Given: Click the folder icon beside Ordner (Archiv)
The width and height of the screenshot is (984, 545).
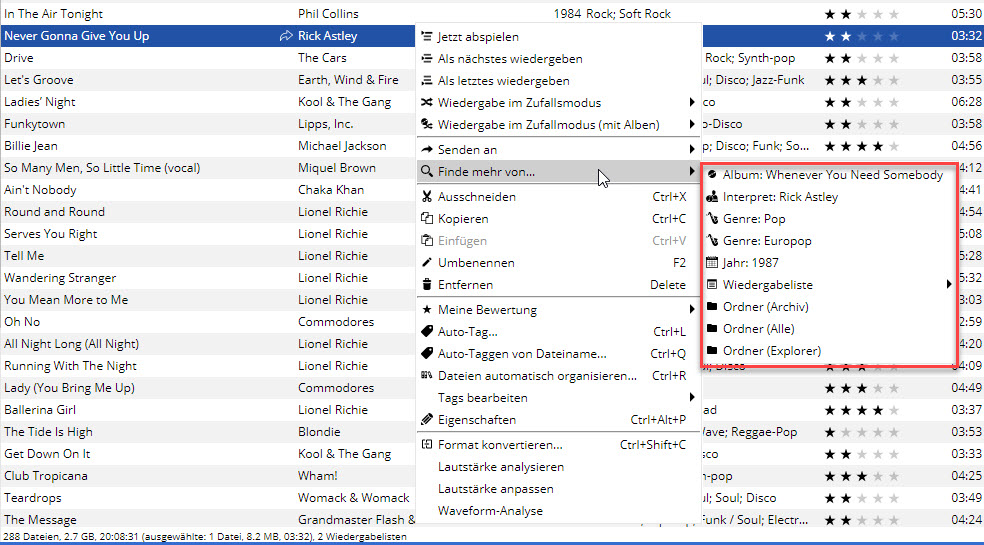Looking at the screenshot, I should tap(712, 307).
